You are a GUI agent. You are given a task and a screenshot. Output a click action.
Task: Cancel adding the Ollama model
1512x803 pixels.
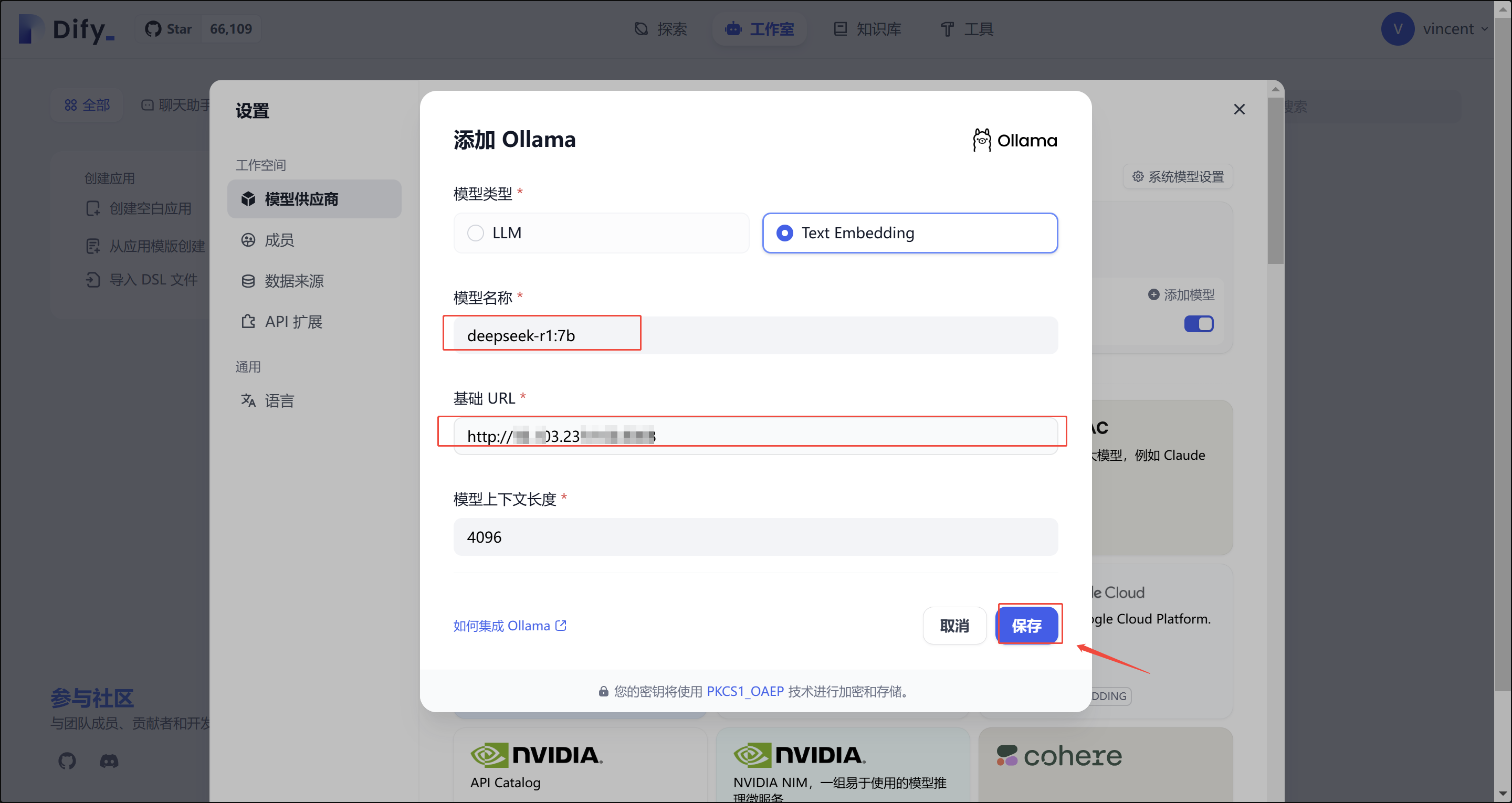tap(954, 626)
